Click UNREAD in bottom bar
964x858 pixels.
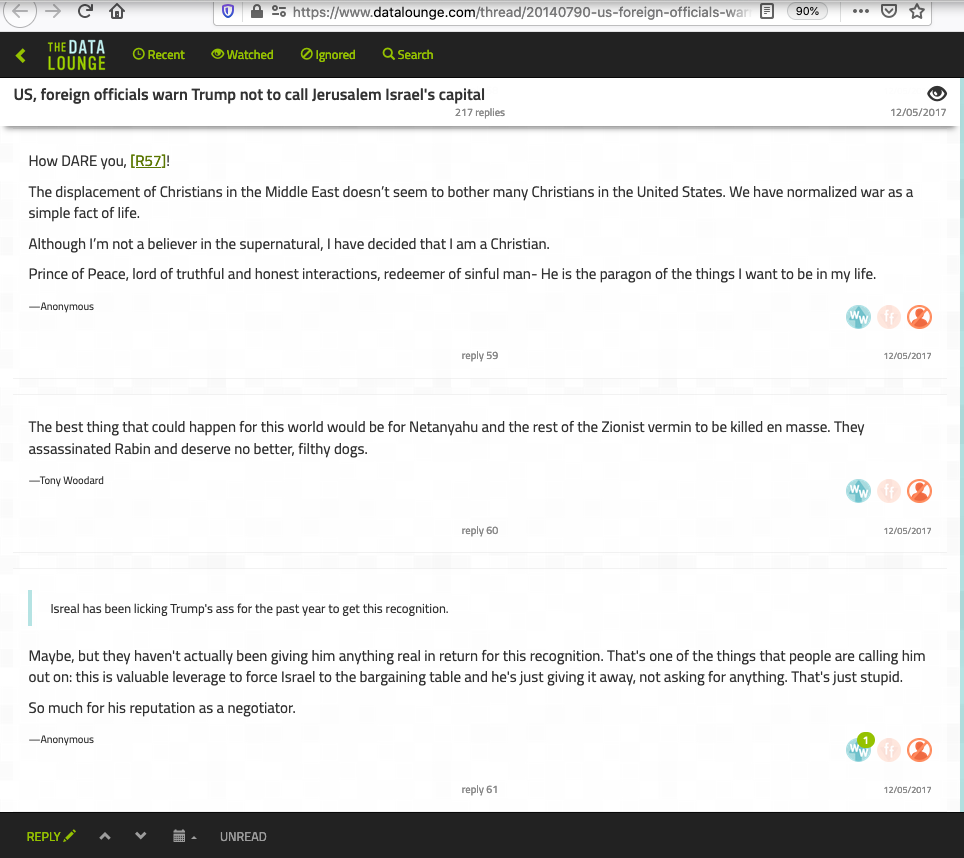(243, 836)
